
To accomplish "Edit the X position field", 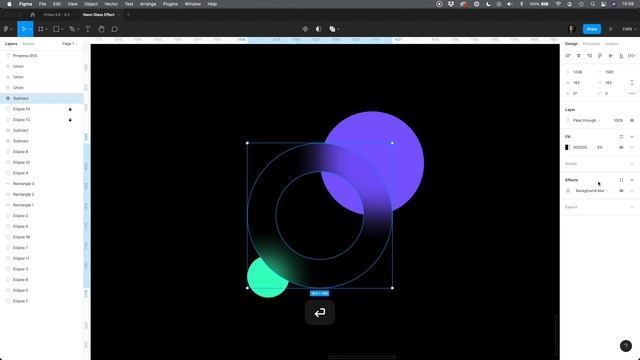I will (579, 72).
